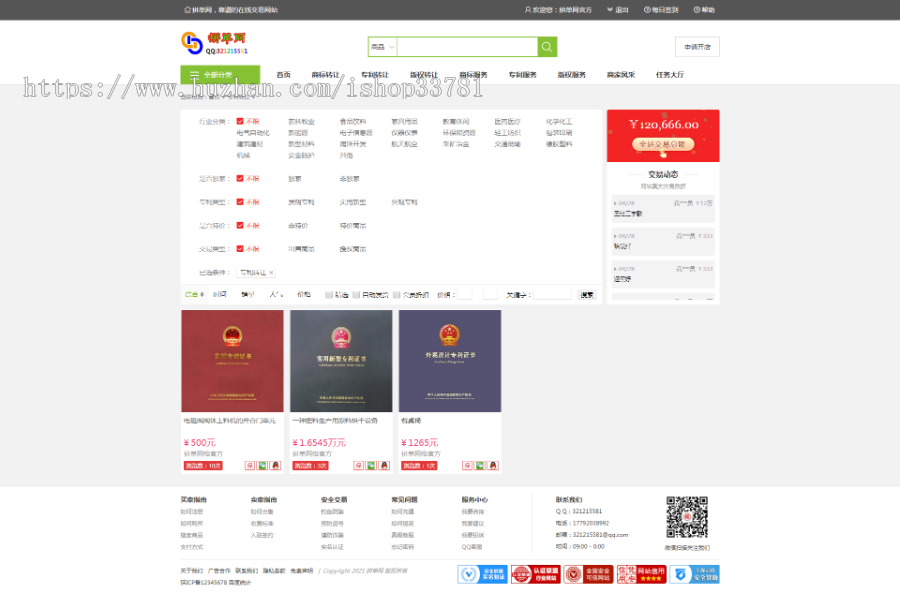
Task: Click 退出 logout link in top bar
Action: pos(618,10)
